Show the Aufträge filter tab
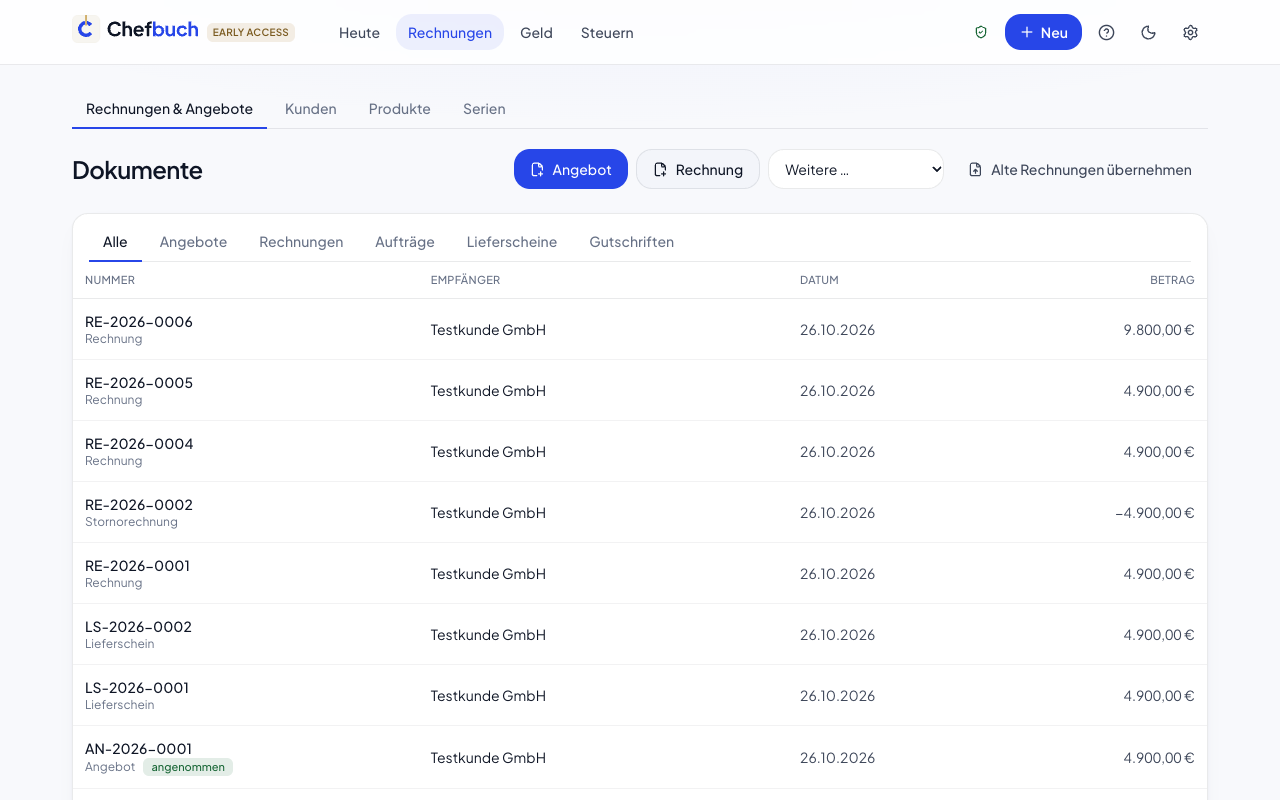 405,242
